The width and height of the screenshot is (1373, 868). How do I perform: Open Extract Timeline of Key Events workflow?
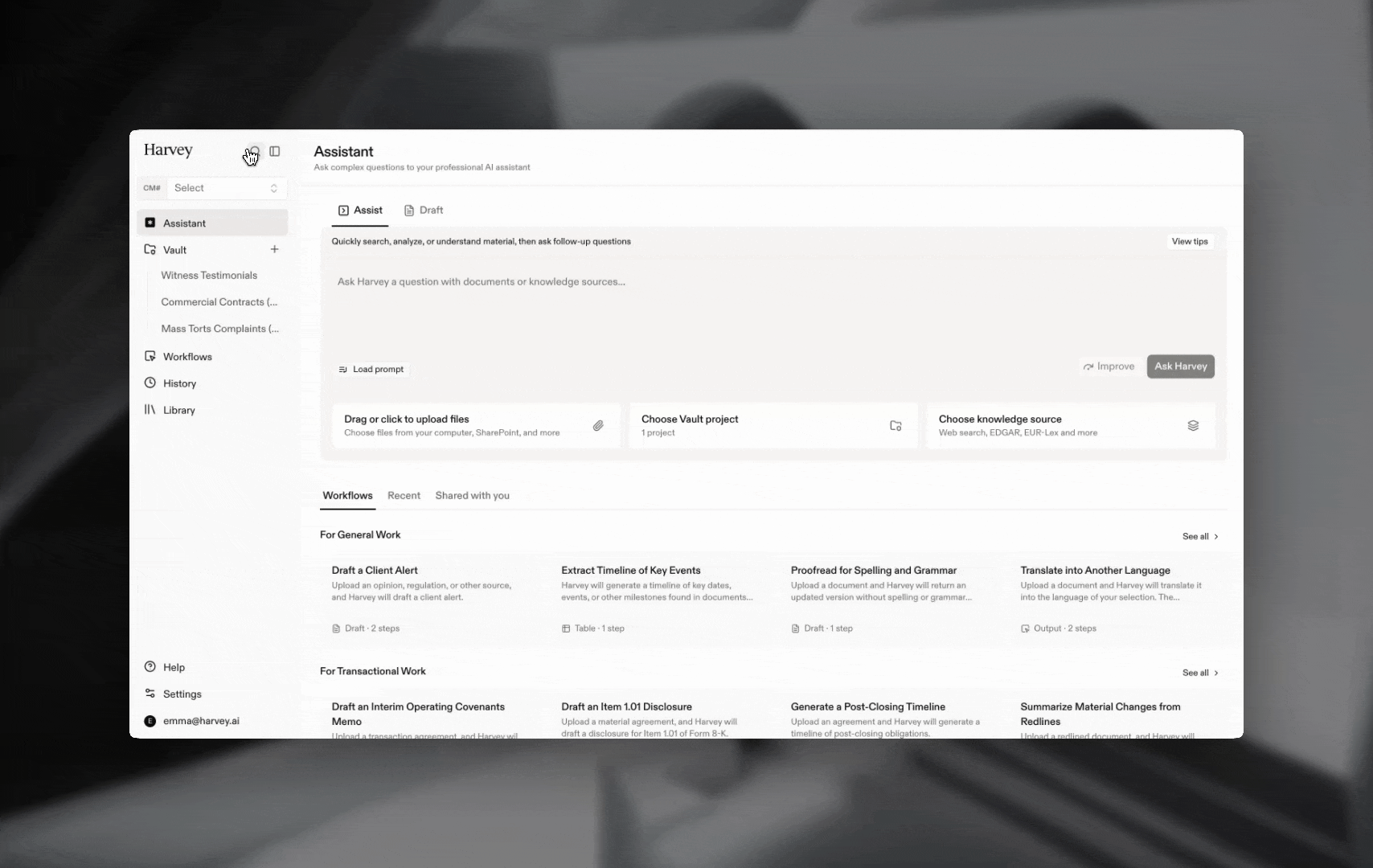(x=631, y=570)
